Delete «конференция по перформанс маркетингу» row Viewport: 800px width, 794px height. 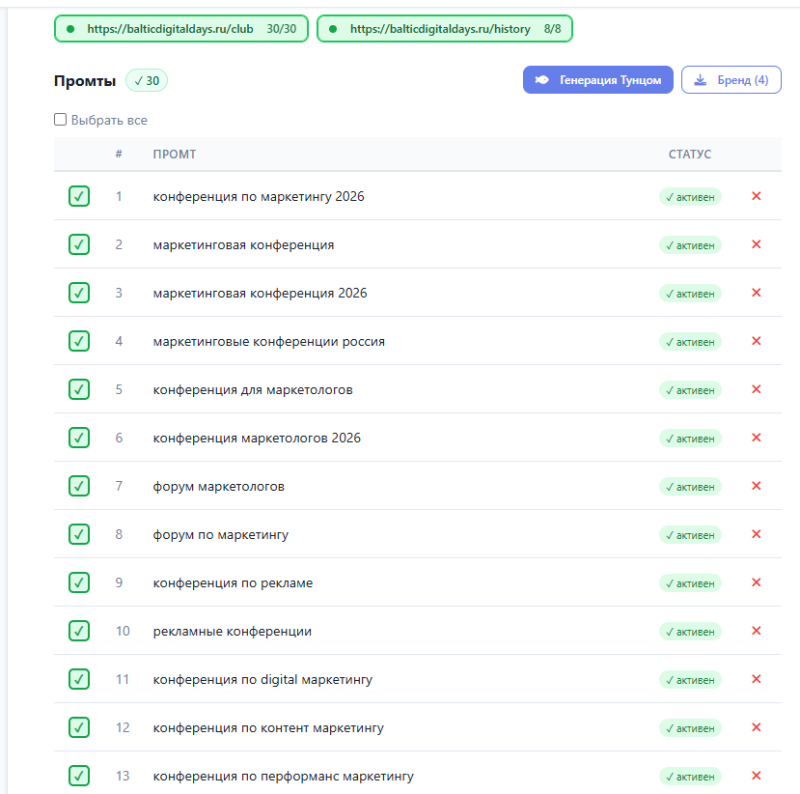pyautogui.click(x=756, y=776)
